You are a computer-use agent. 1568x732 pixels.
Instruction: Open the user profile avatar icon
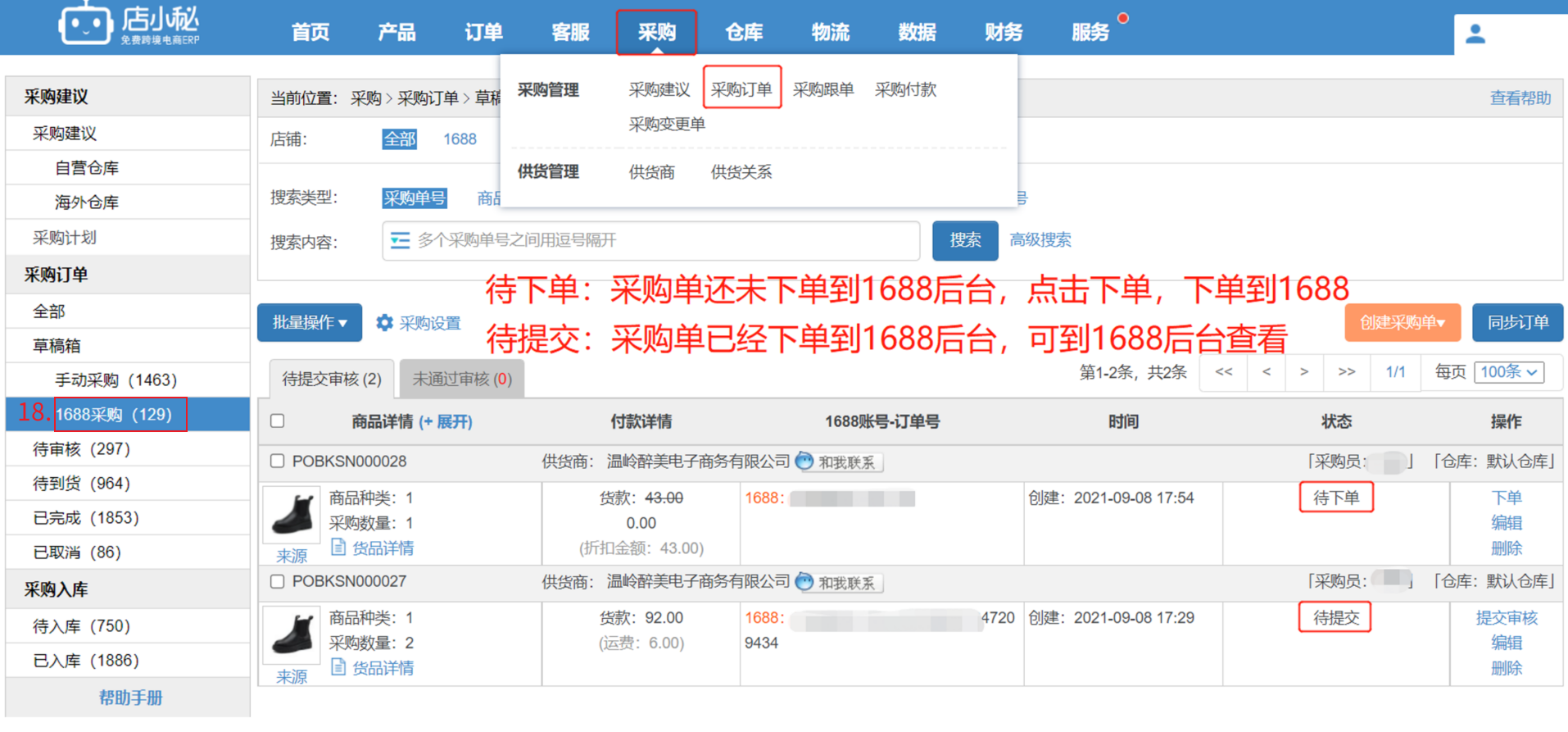1475,34
